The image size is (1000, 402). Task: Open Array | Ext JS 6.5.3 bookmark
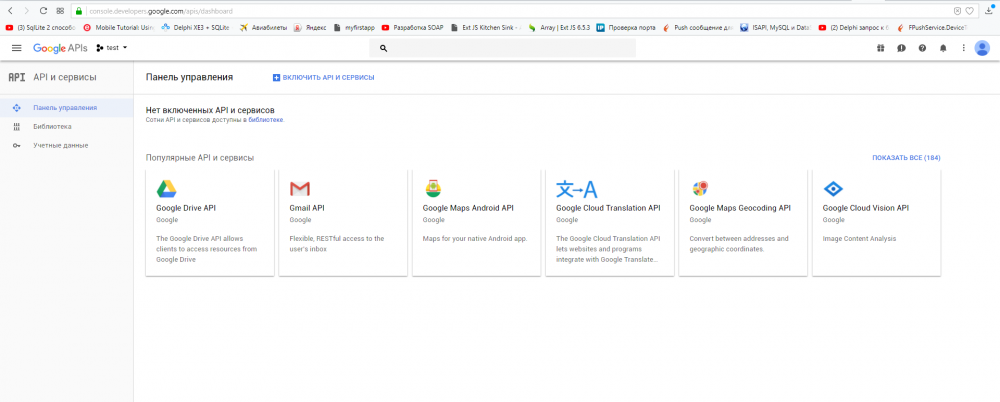[559, 27]
